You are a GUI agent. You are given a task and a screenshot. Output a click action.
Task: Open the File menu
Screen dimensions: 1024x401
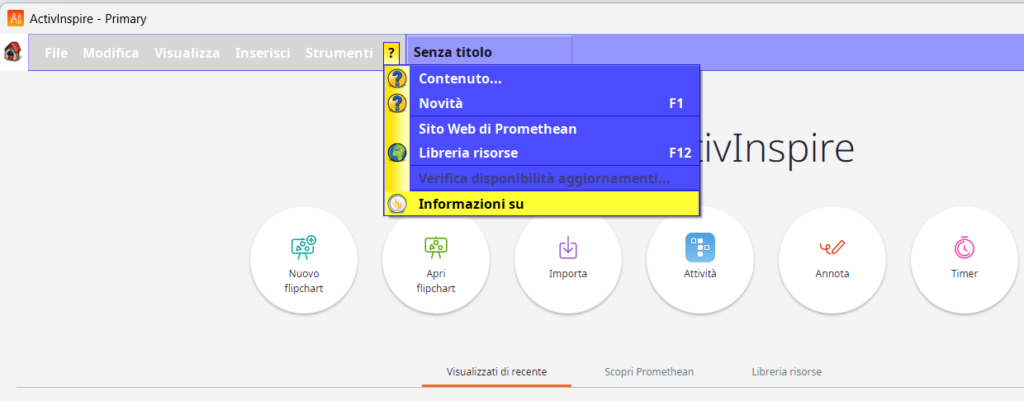point(56,53)
